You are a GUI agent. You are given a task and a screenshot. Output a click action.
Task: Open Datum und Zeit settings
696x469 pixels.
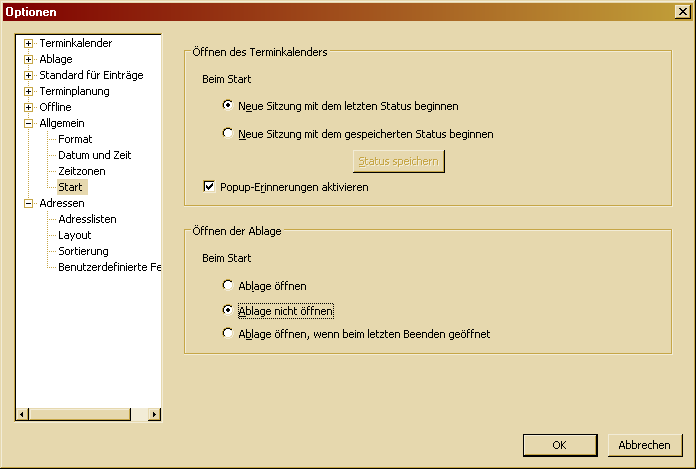94,155
